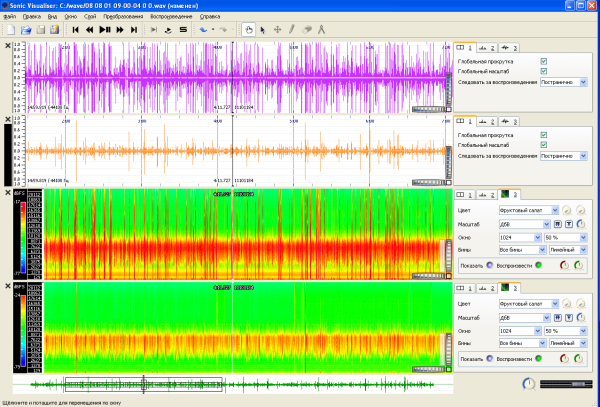This screenshot has height=407, width=600.
Task: Switch to tab 2 in lower spectrogram properties
Action: 487,288
